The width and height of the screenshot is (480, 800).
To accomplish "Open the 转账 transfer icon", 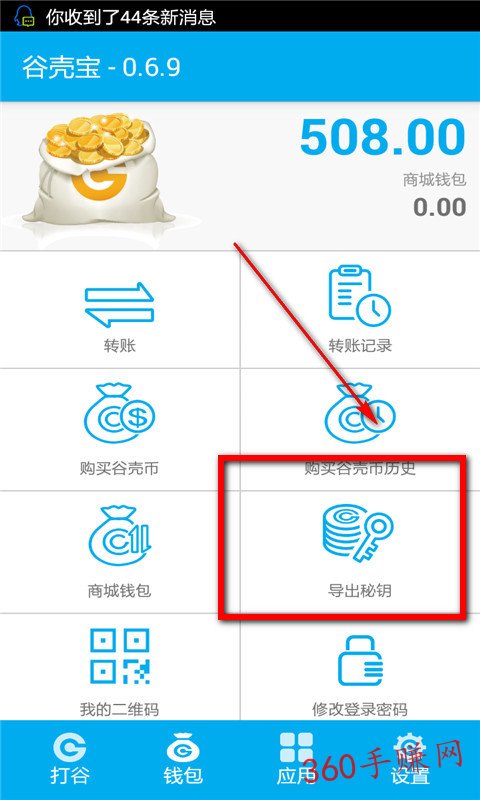I will (119, 305).
